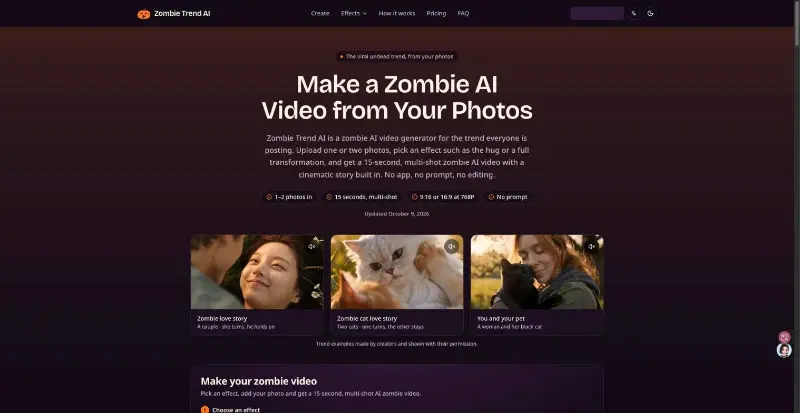Click the '15 seconds, multi-shot' badge
The image size is (800, 413).
pyautogui.click(x=362, y=197)
